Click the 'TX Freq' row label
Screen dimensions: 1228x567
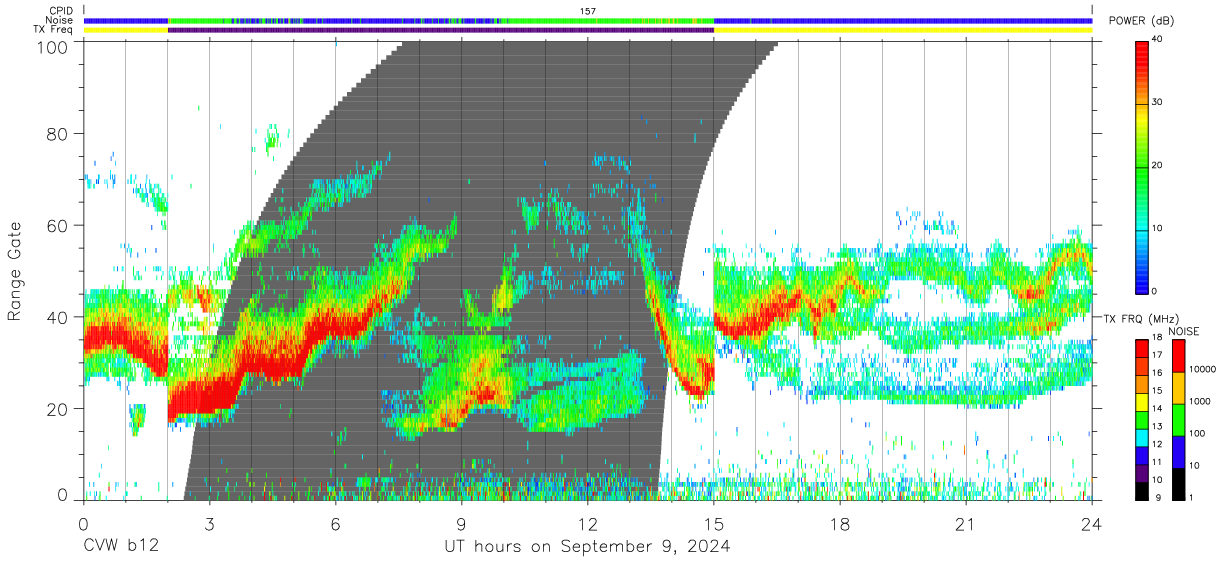(53, 30)
